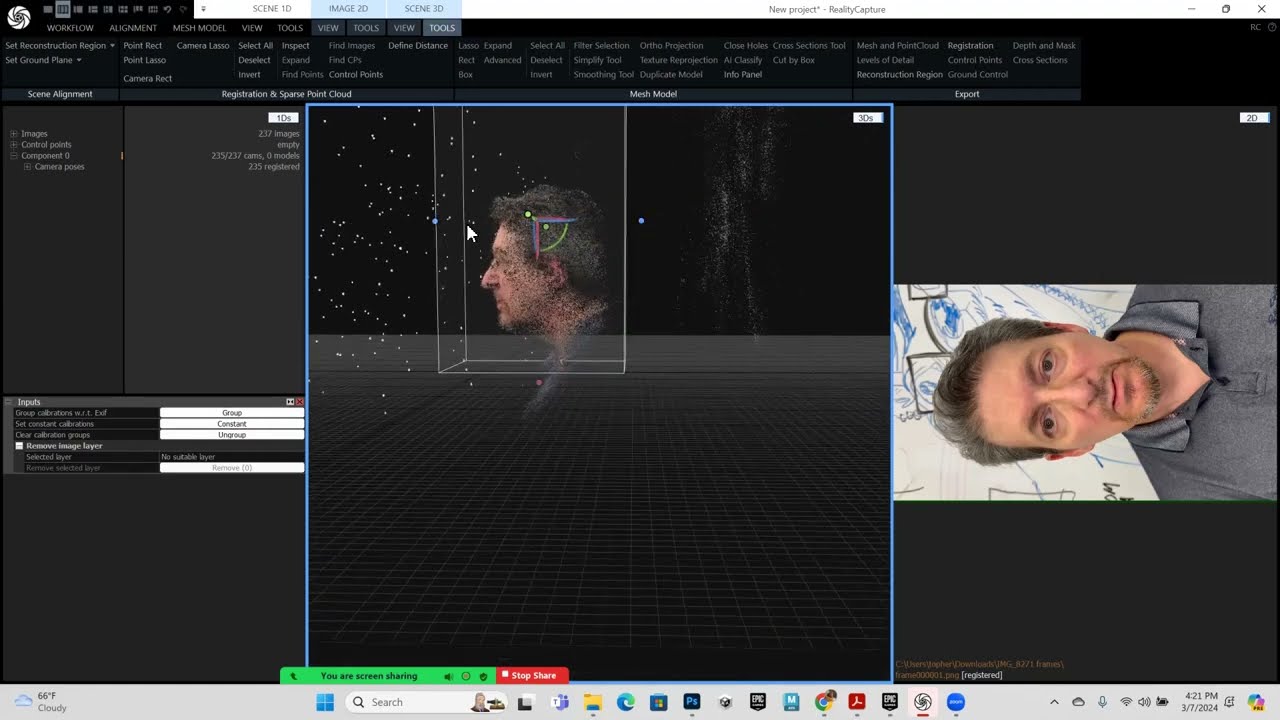The image size is (1280, 720).
Task: Collapse the Component 0 tree node
Action: 14,155
